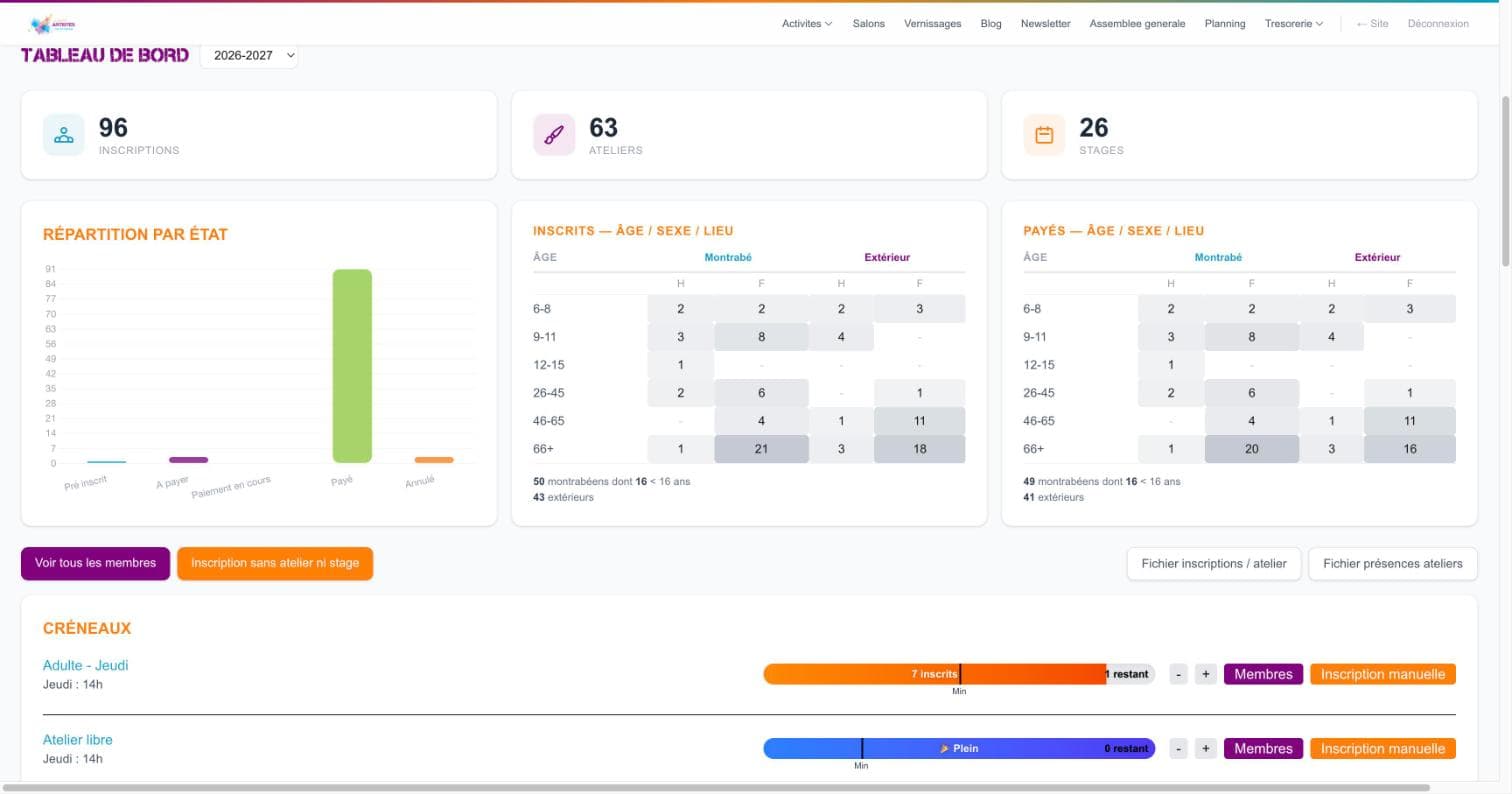Increase capacity of Atelier libre

pos(1205,749)
